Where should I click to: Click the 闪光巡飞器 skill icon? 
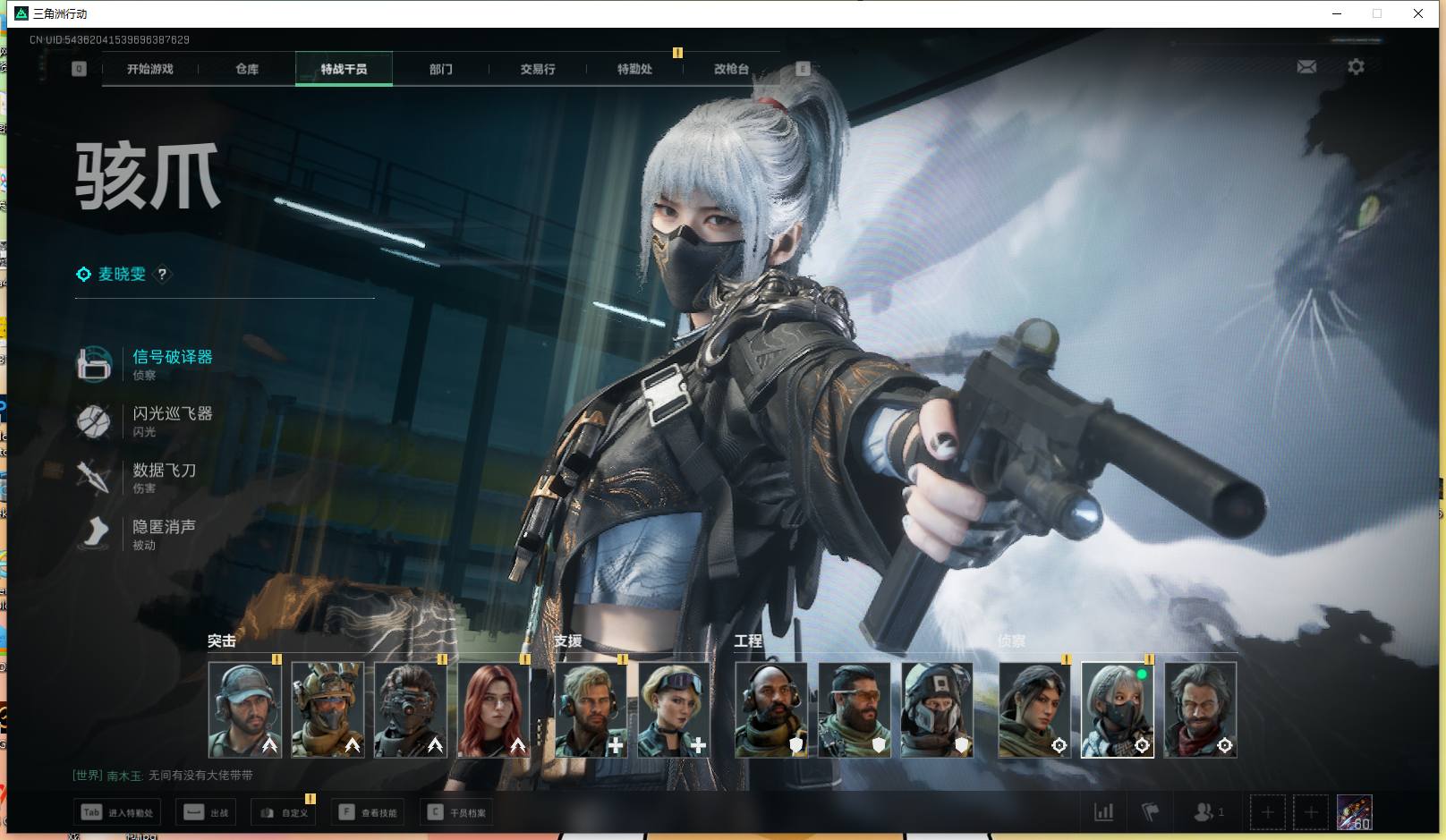[94, 420]
